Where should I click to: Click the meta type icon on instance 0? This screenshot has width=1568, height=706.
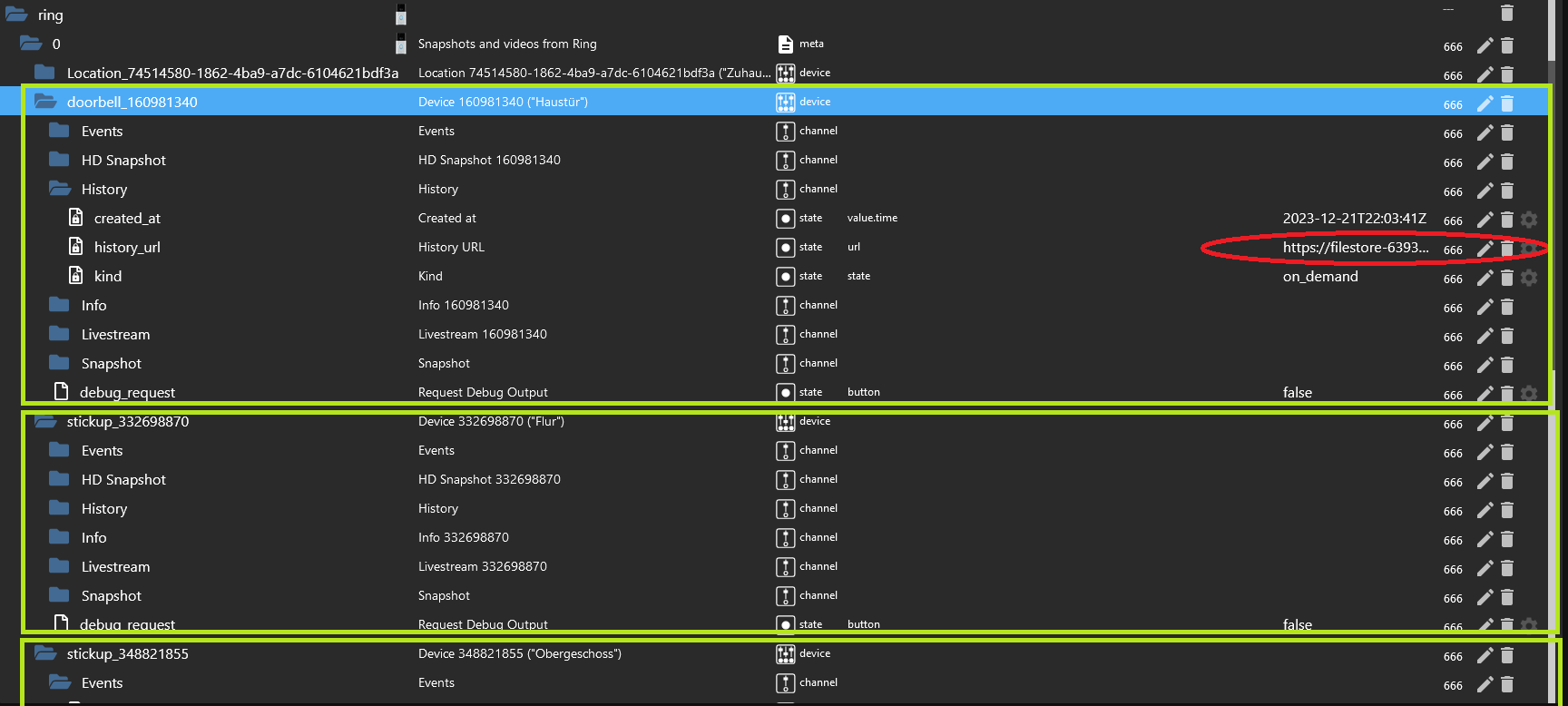(x=786, y=44)
